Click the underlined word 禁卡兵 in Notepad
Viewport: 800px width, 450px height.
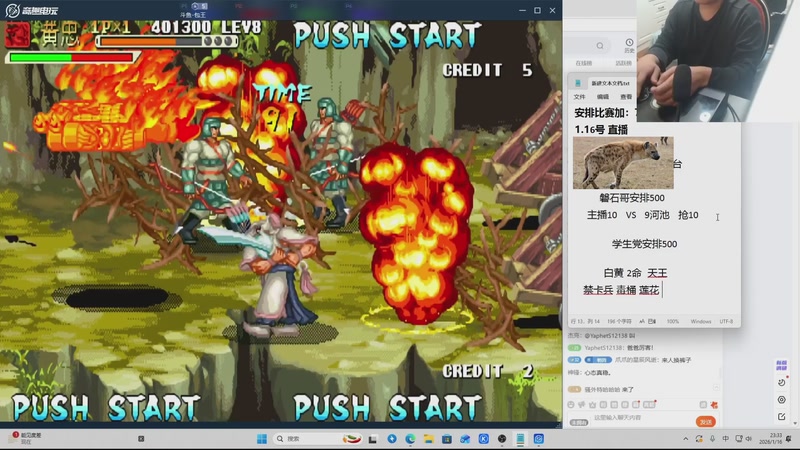(x=598, y=290)
